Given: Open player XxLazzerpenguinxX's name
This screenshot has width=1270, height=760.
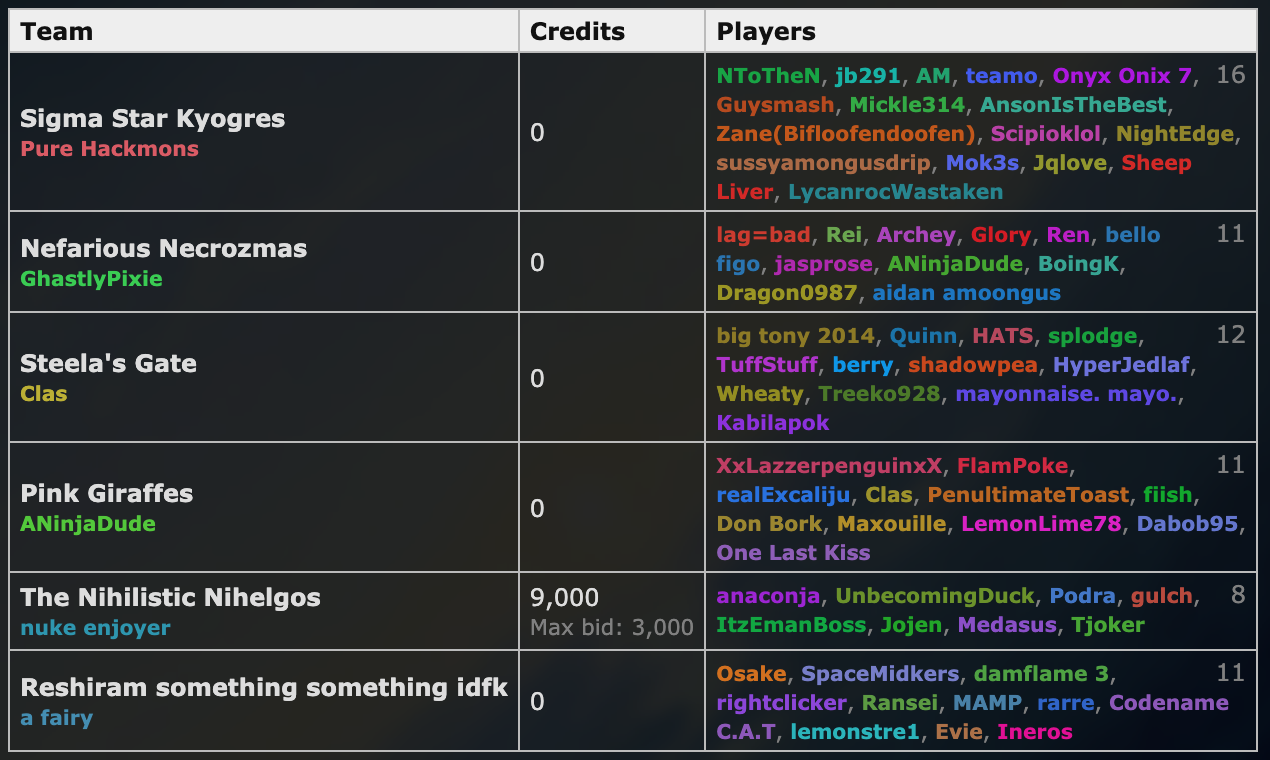Looking at the screenshot, I should pos(829,466).
